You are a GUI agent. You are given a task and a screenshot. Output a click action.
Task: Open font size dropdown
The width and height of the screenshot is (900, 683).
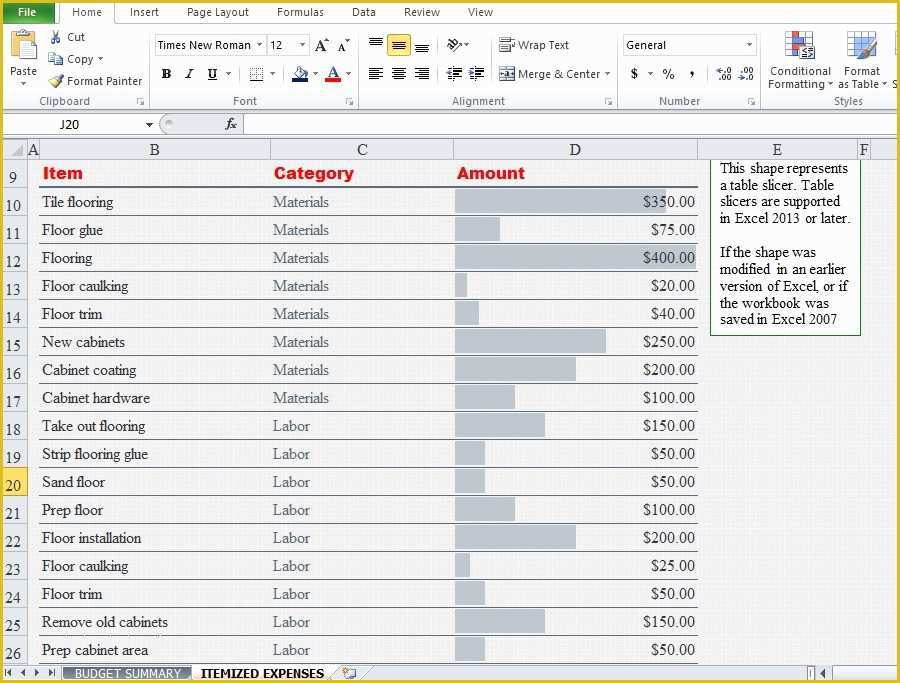click(302, 45)
